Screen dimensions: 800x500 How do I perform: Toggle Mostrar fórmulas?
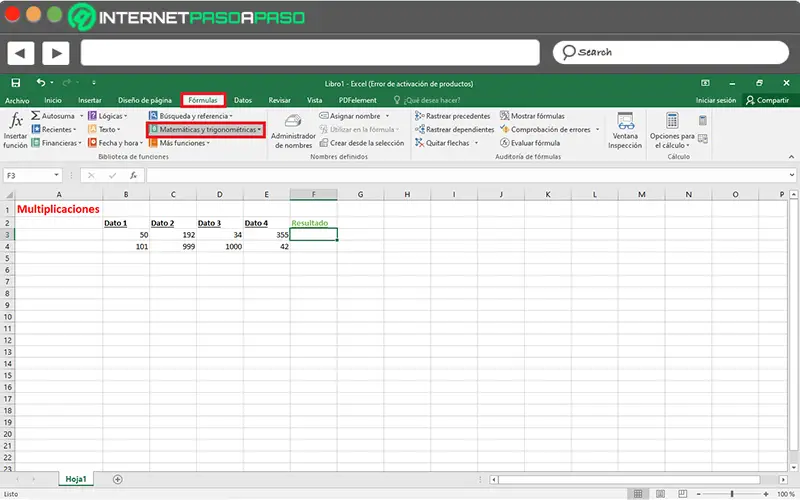532,116
